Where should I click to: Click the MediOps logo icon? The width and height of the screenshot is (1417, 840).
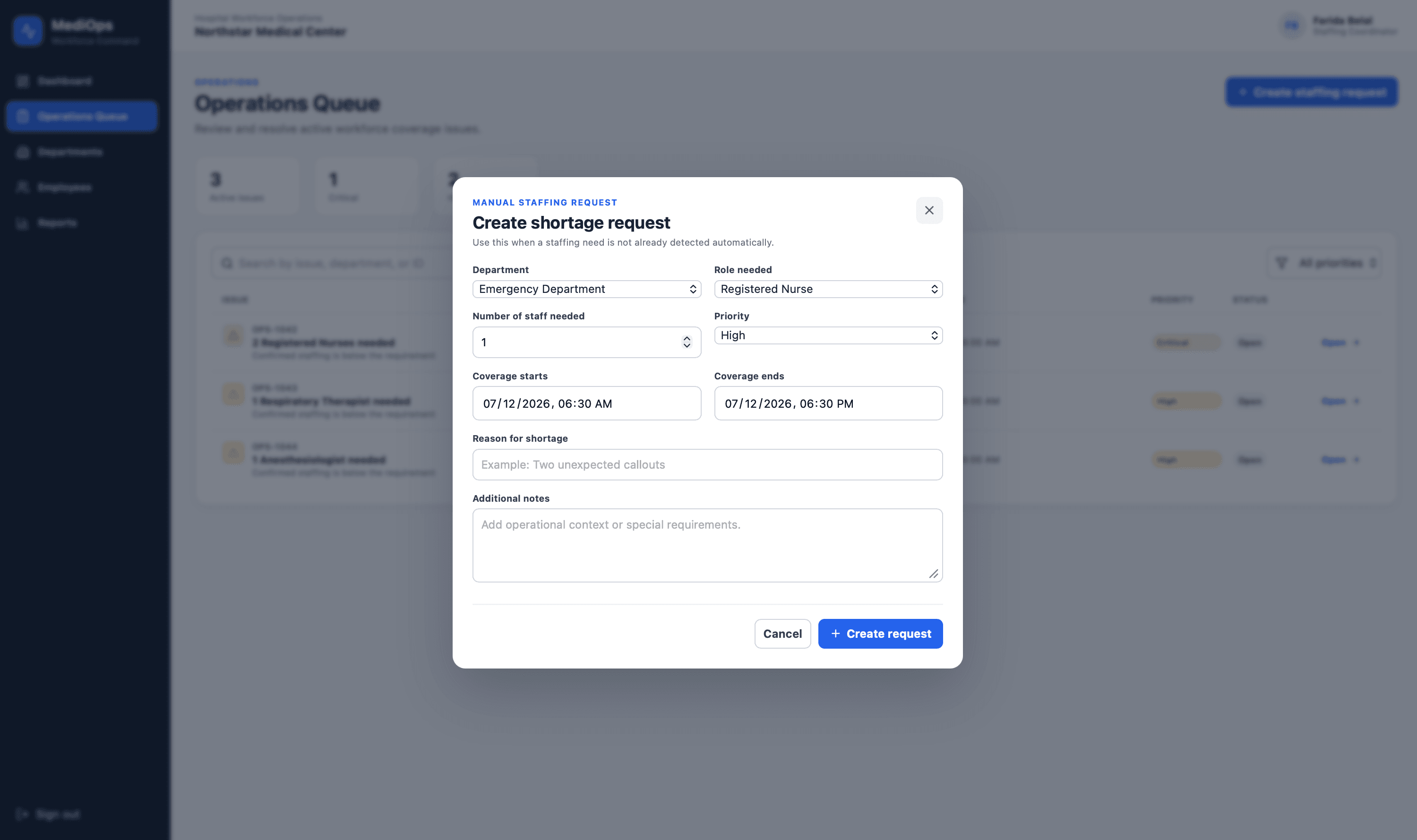click(x=28, y=31)
